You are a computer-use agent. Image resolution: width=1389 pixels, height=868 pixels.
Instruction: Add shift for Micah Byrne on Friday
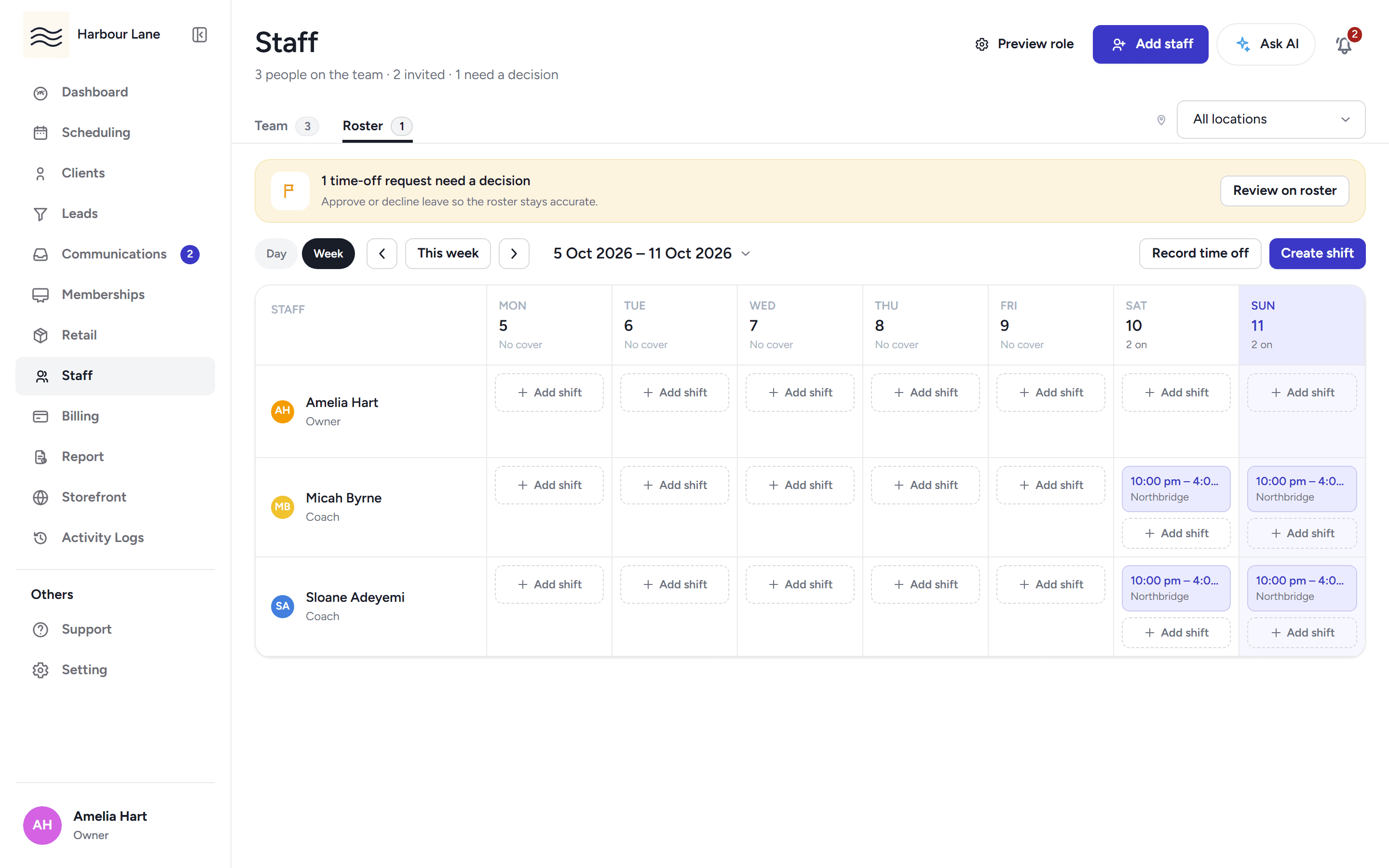pos(1050,485)
